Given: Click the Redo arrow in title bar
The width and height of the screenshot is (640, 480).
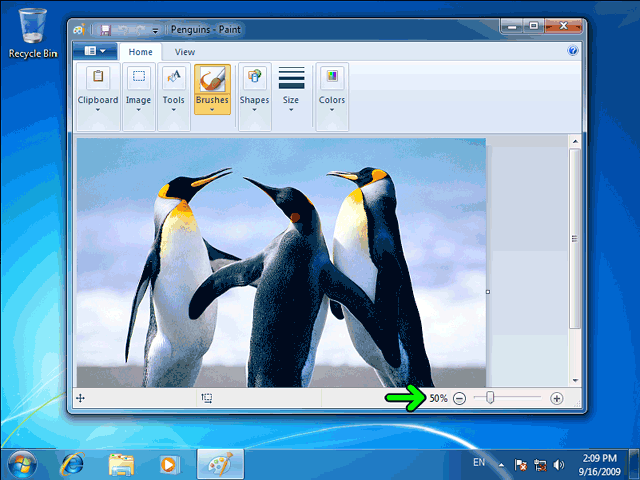Looking at the screenshot, I should pyautogui.click(x=140, y=30).
